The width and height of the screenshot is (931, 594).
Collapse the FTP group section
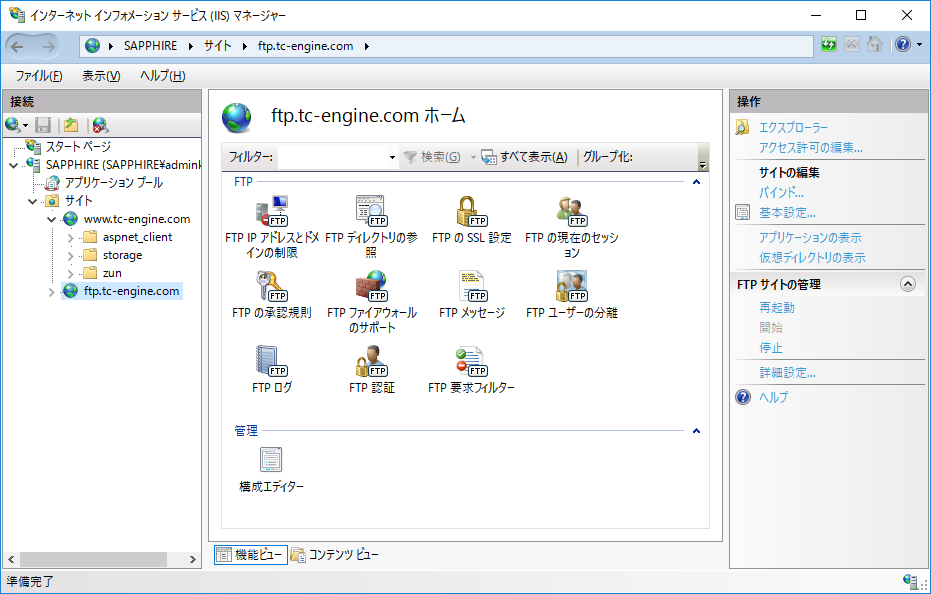click(696, 182)
